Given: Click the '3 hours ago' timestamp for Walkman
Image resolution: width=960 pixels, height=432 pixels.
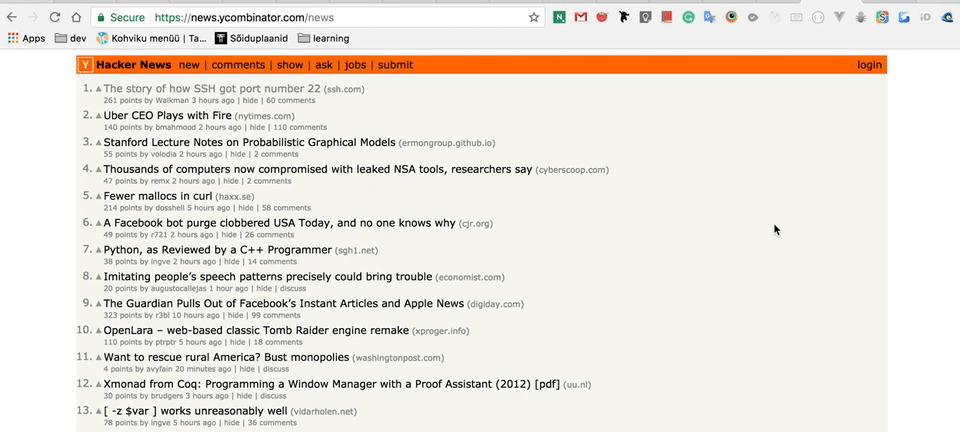Looking at the screenshot, I should coord(212,100).
